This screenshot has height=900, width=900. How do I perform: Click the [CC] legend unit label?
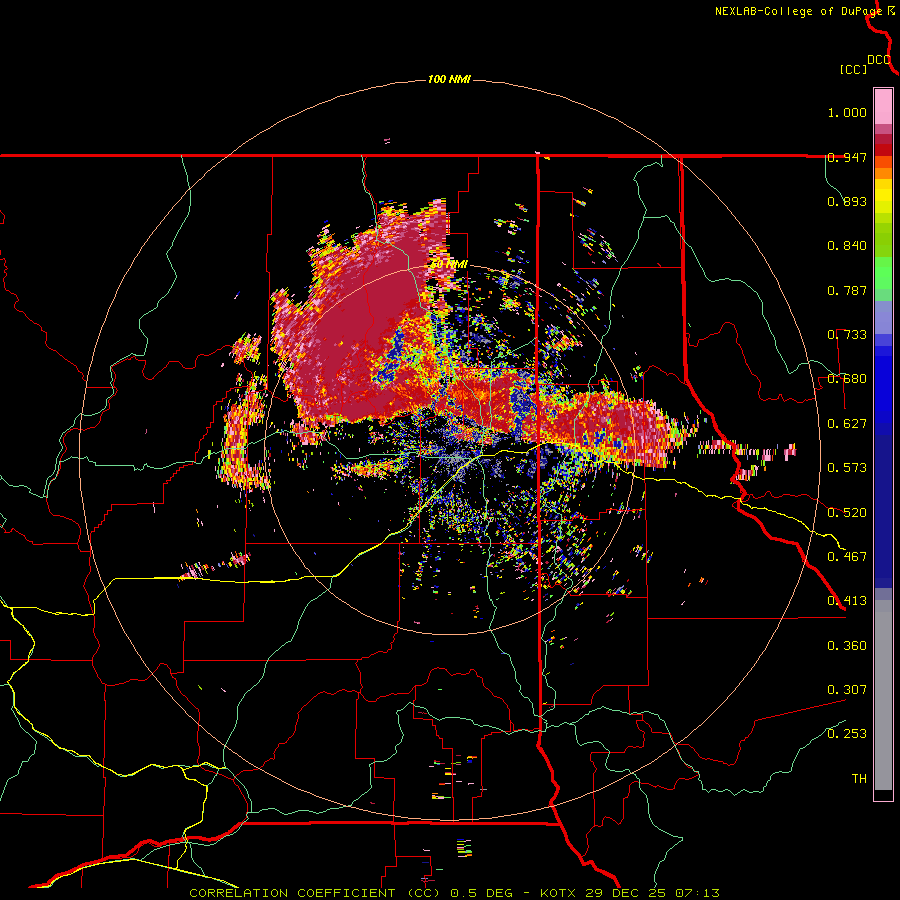coord(853,69)
